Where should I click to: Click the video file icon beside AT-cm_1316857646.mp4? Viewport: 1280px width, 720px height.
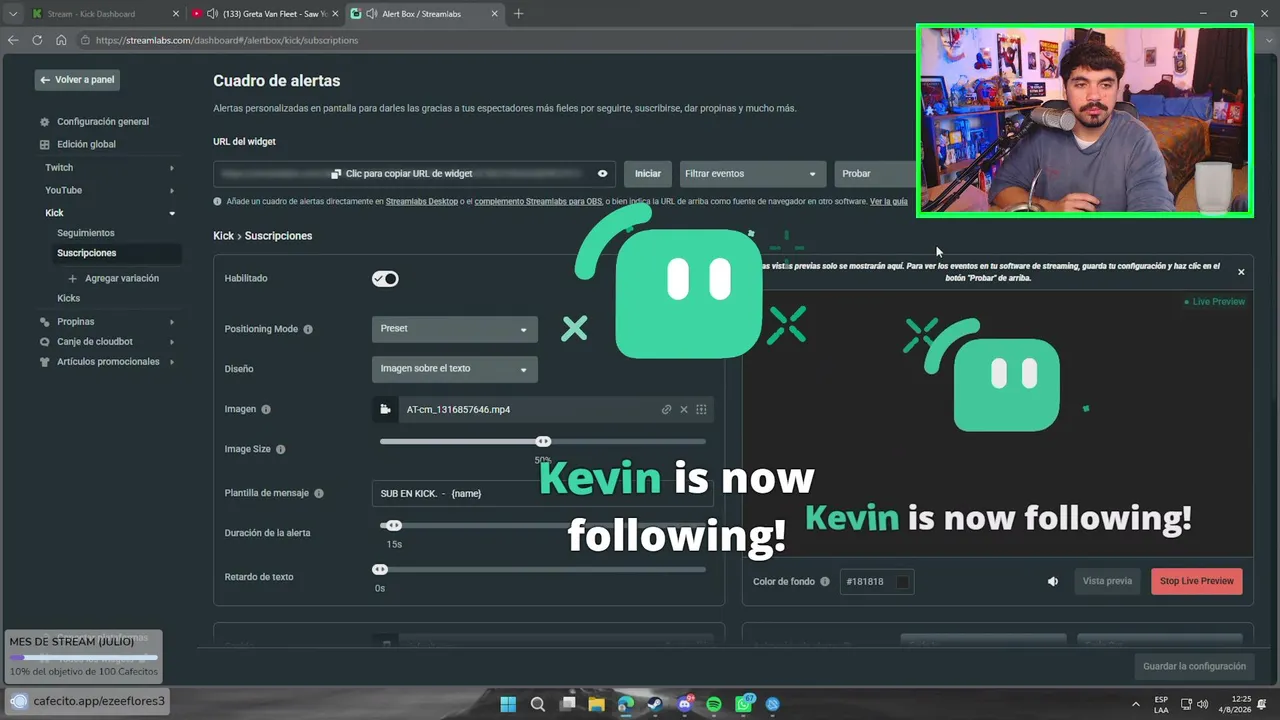click(385, 409)
